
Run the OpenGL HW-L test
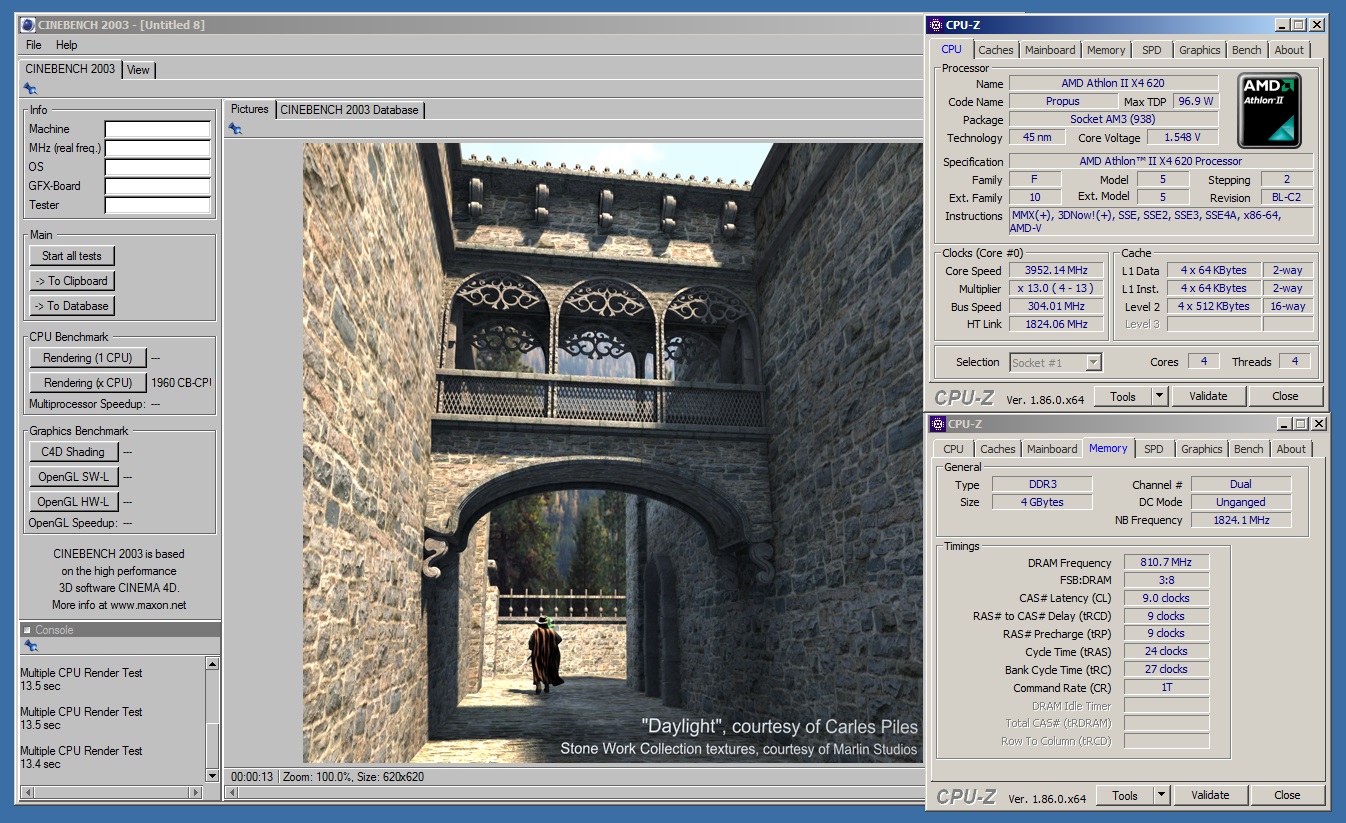coord(73,502)
